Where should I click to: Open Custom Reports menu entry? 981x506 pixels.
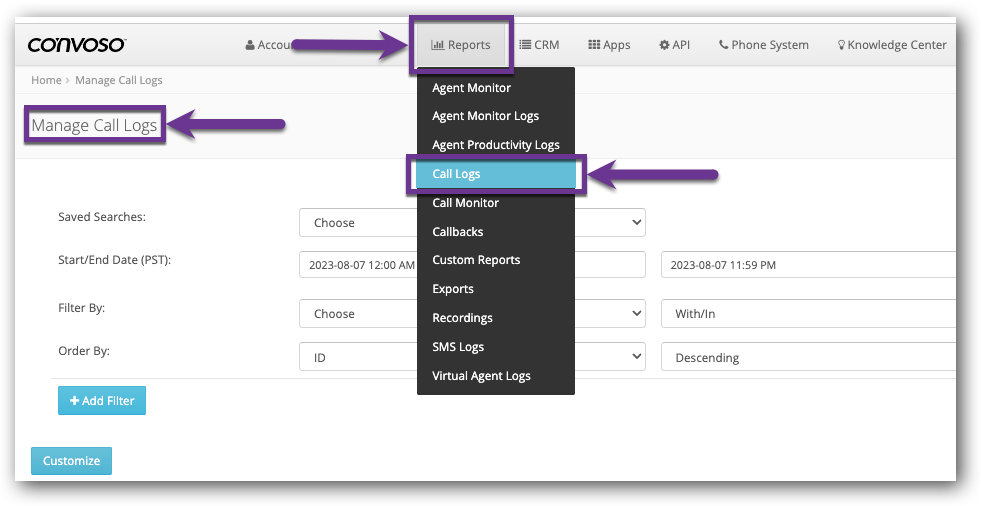pos(496,260)
